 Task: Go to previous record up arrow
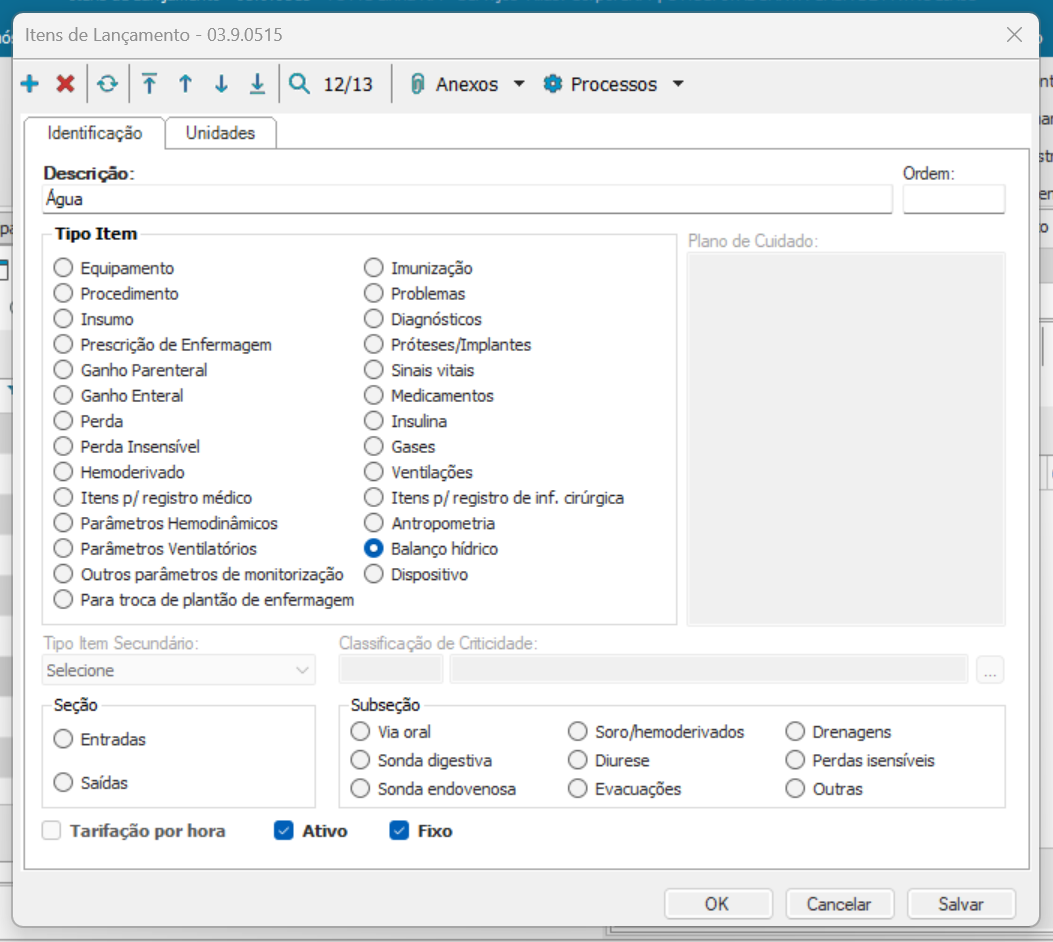(x=185, y=85)
